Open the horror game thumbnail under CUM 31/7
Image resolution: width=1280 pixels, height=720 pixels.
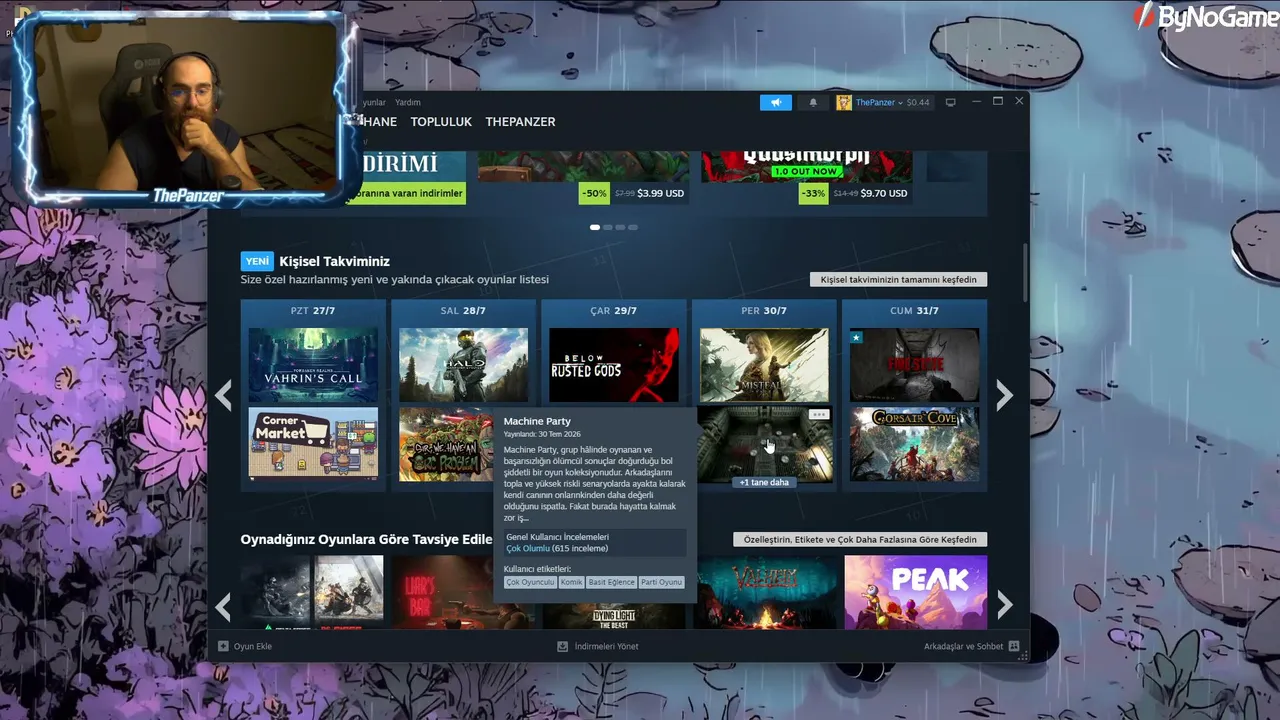914,365
